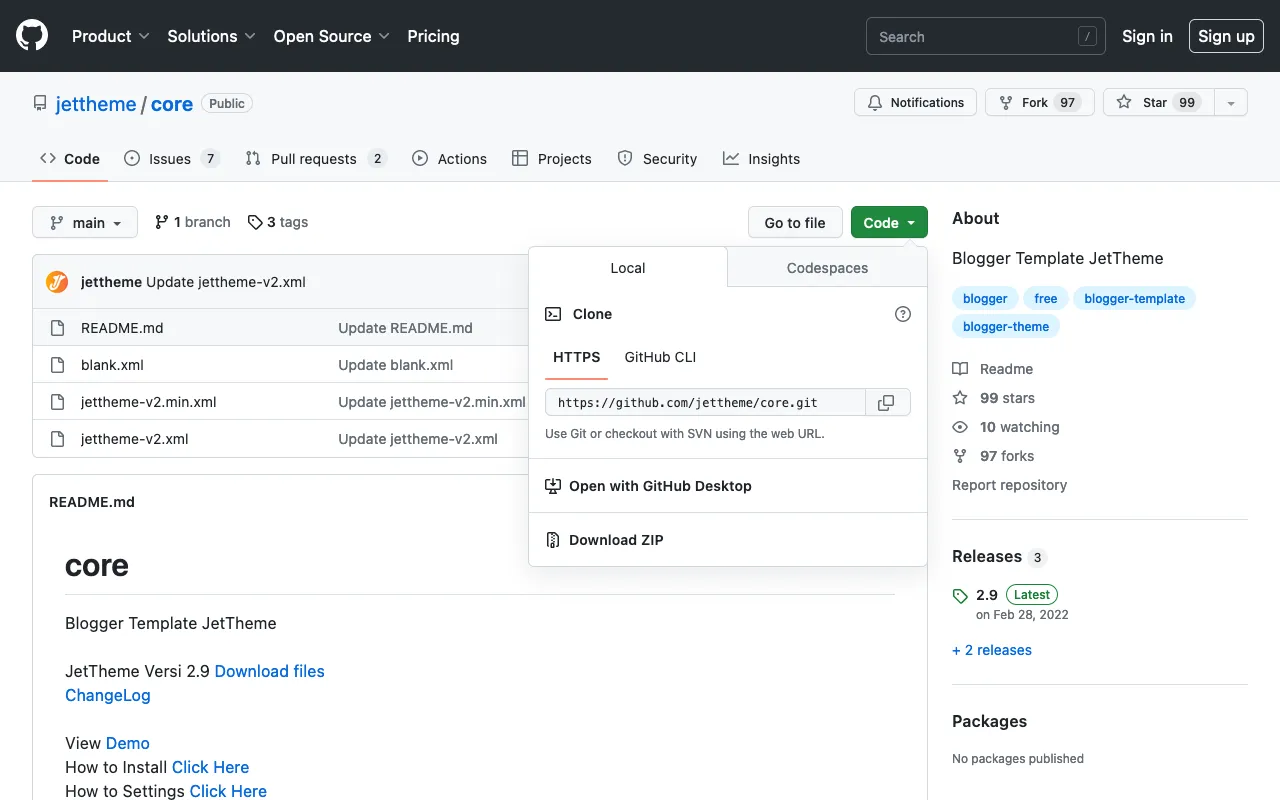View the 99 stars link
Viewport: 1280px width, 800px height.
994,398
